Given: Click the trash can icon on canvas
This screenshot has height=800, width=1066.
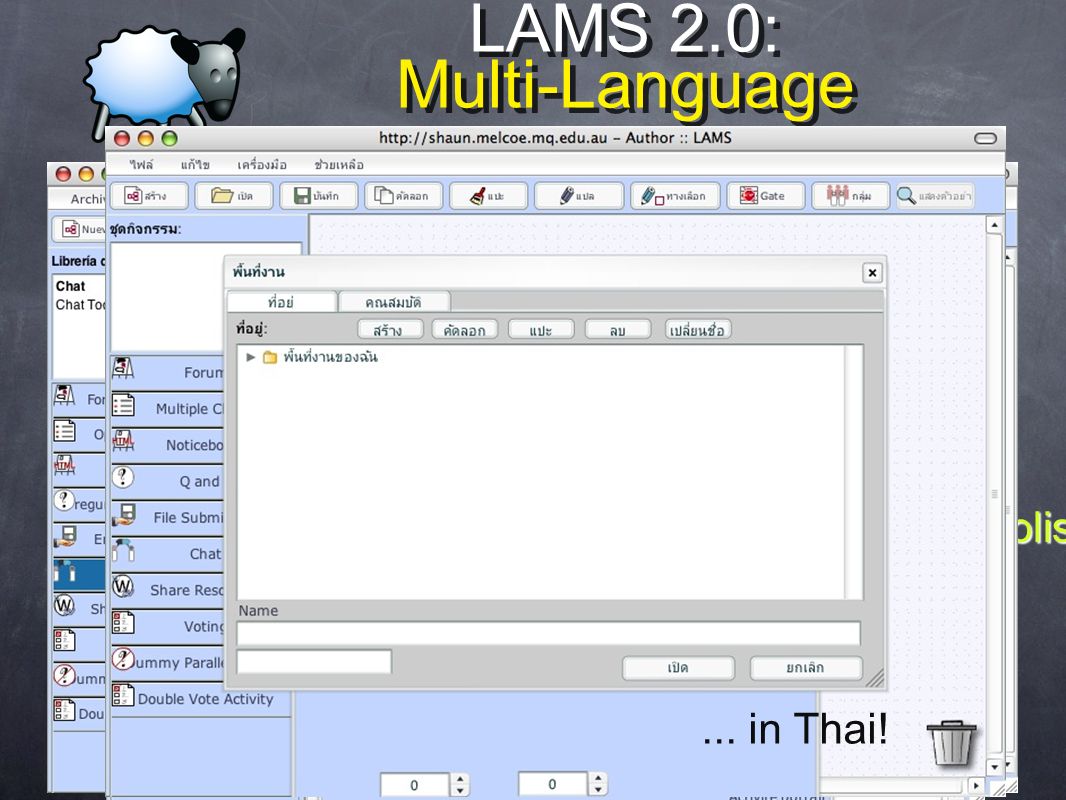Looking at the screenshot, I should 951,743.
